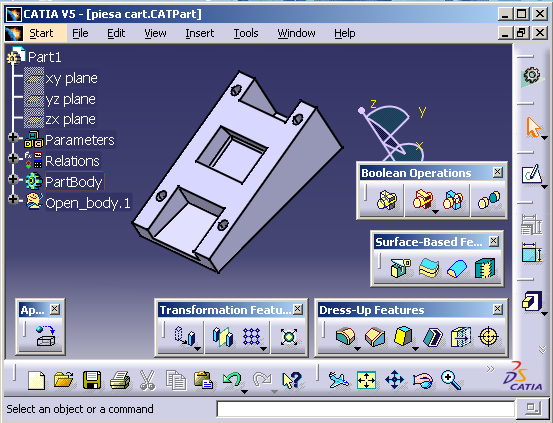The height and width of the screenshot is (423, 553).
Task: Close the Dress-Up Features toolbar
Action: coord(498,309)
